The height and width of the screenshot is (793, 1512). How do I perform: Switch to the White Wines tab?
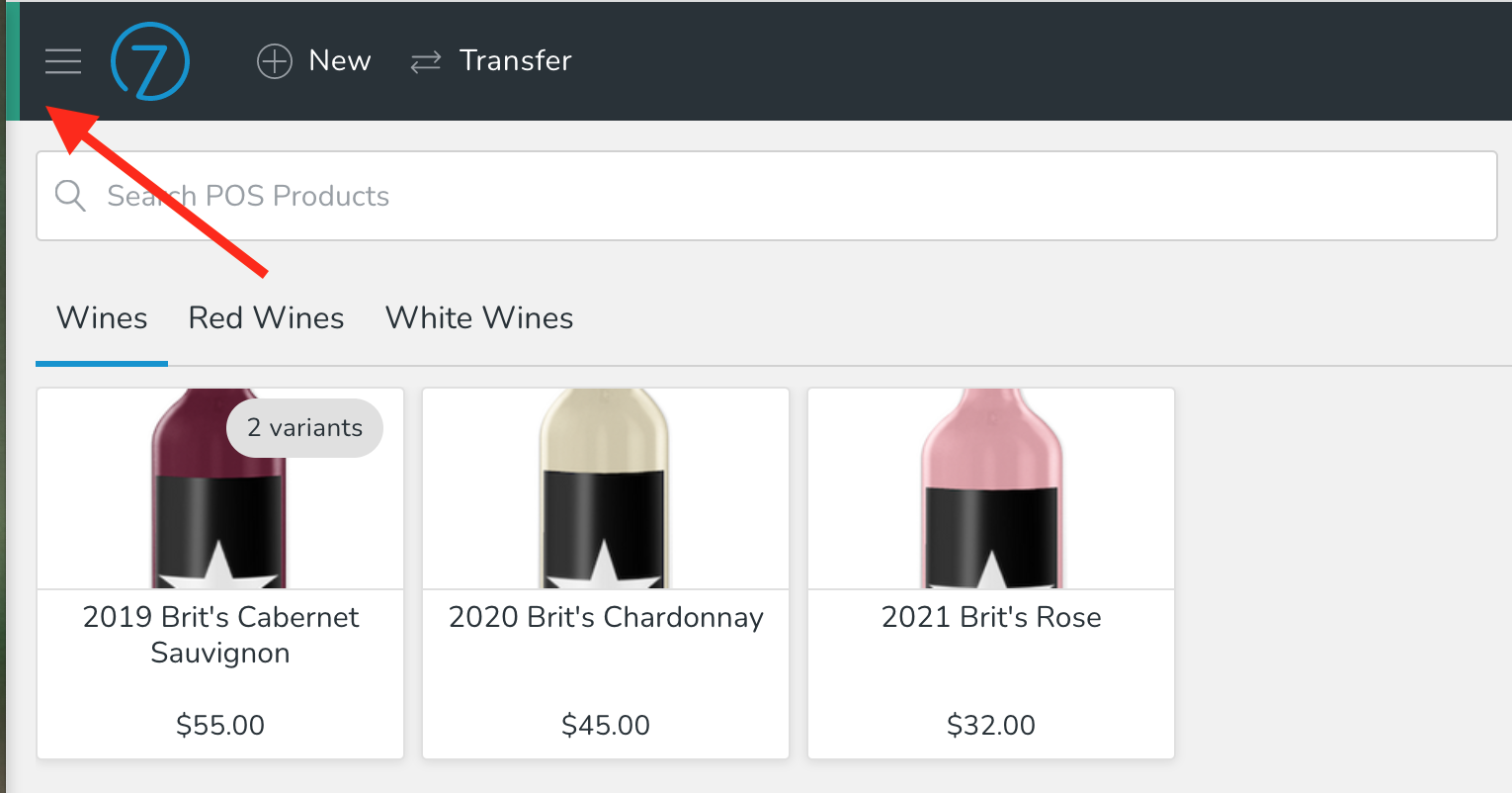point(478,317)
